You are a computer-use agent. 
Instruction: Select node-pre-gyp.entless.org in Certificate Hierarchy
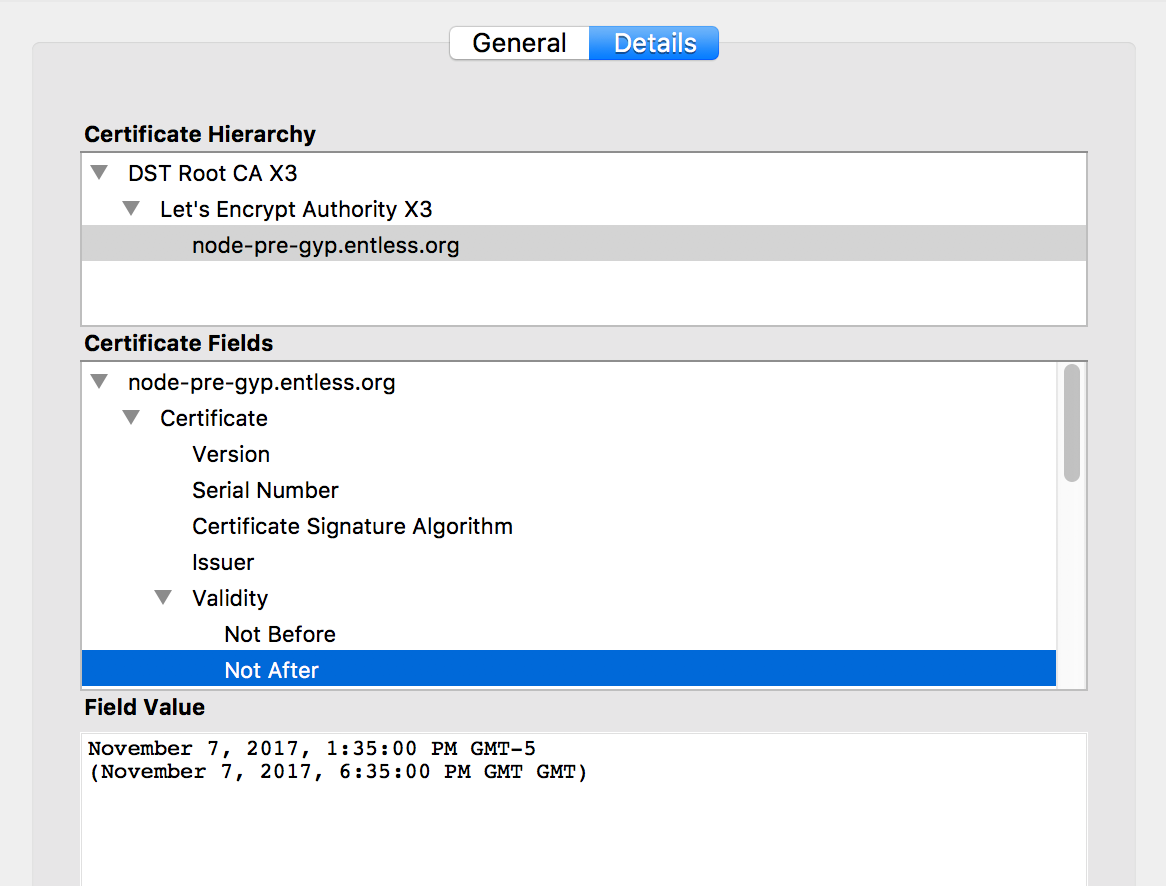584,245
